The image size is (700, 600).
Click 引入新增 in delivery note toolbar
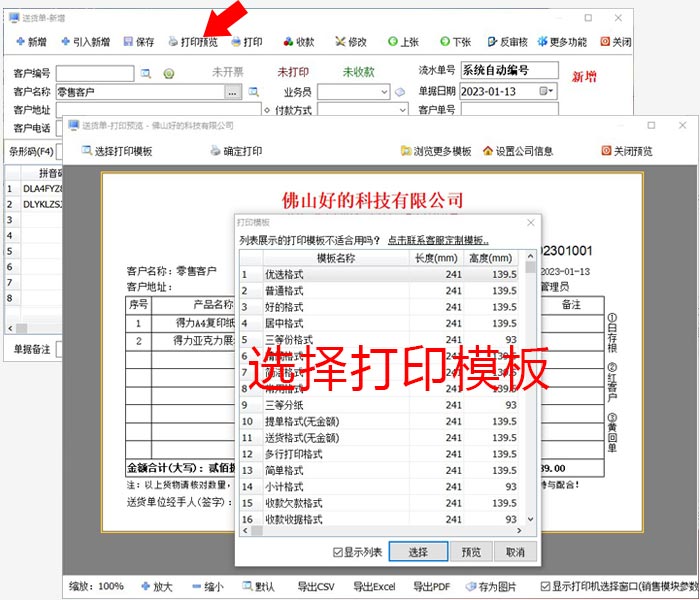[85, 42]
